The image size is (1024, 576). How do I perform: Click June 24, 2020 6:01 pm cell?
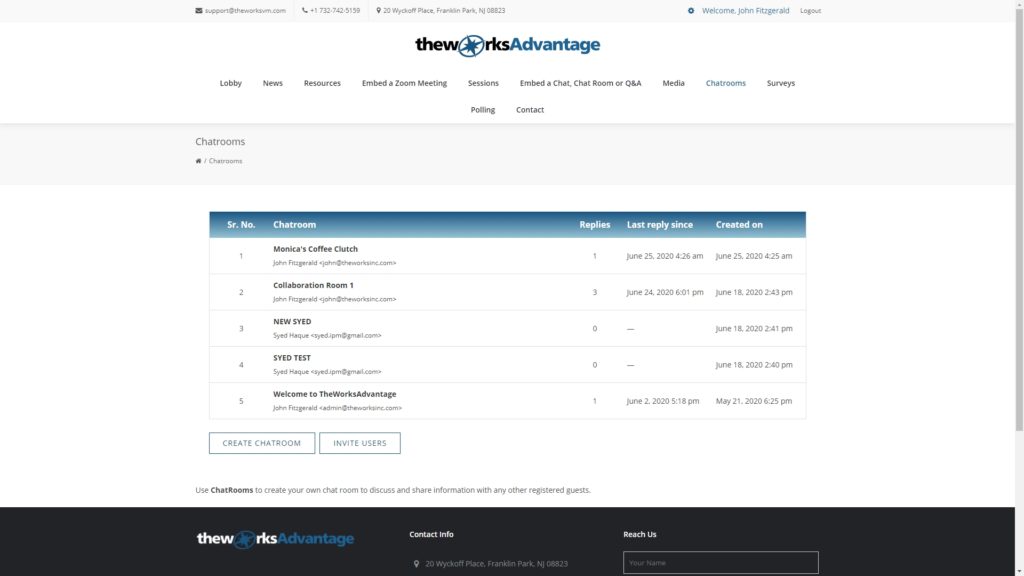665,293
